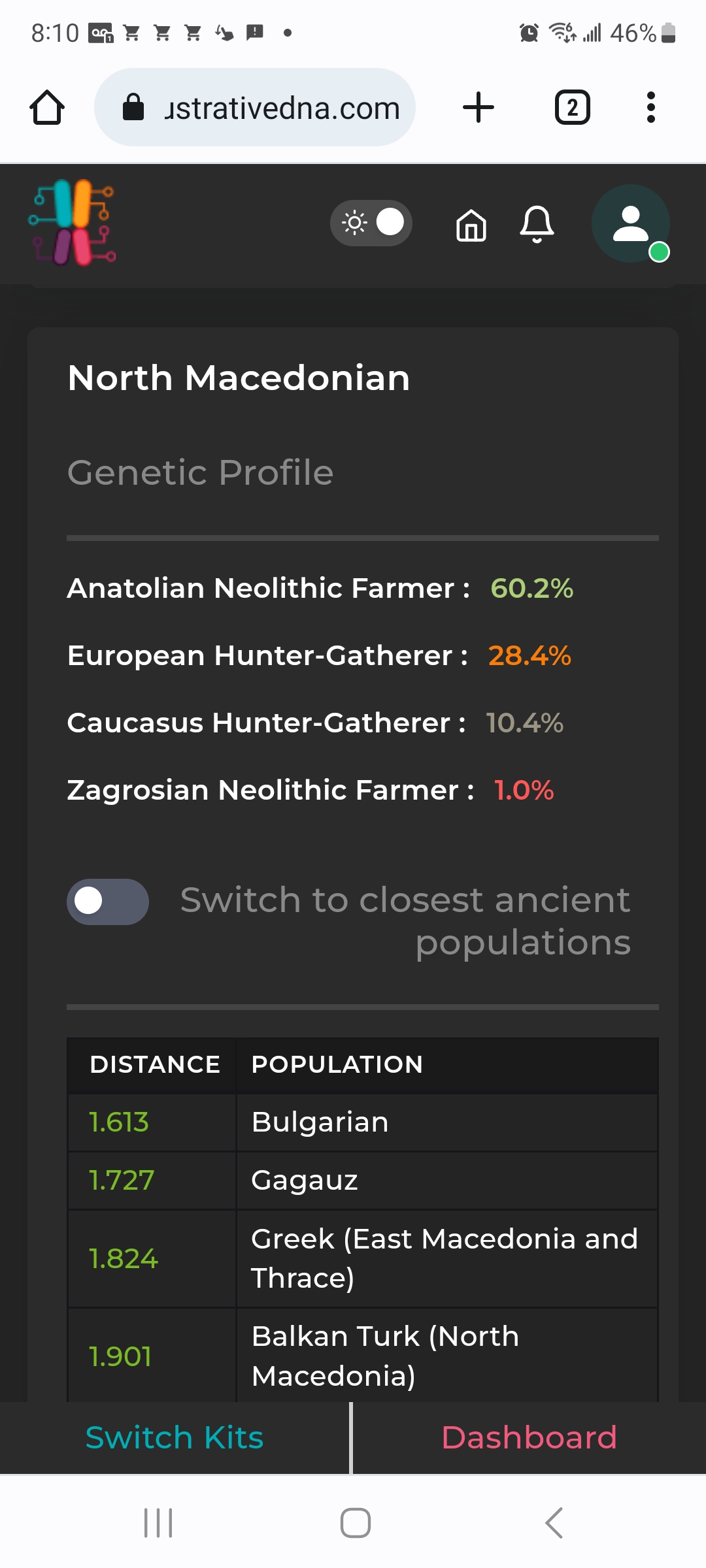This screenshot has width=706, height=1568.
Task: Select the Bulgarian population row
Action: 363,1122
